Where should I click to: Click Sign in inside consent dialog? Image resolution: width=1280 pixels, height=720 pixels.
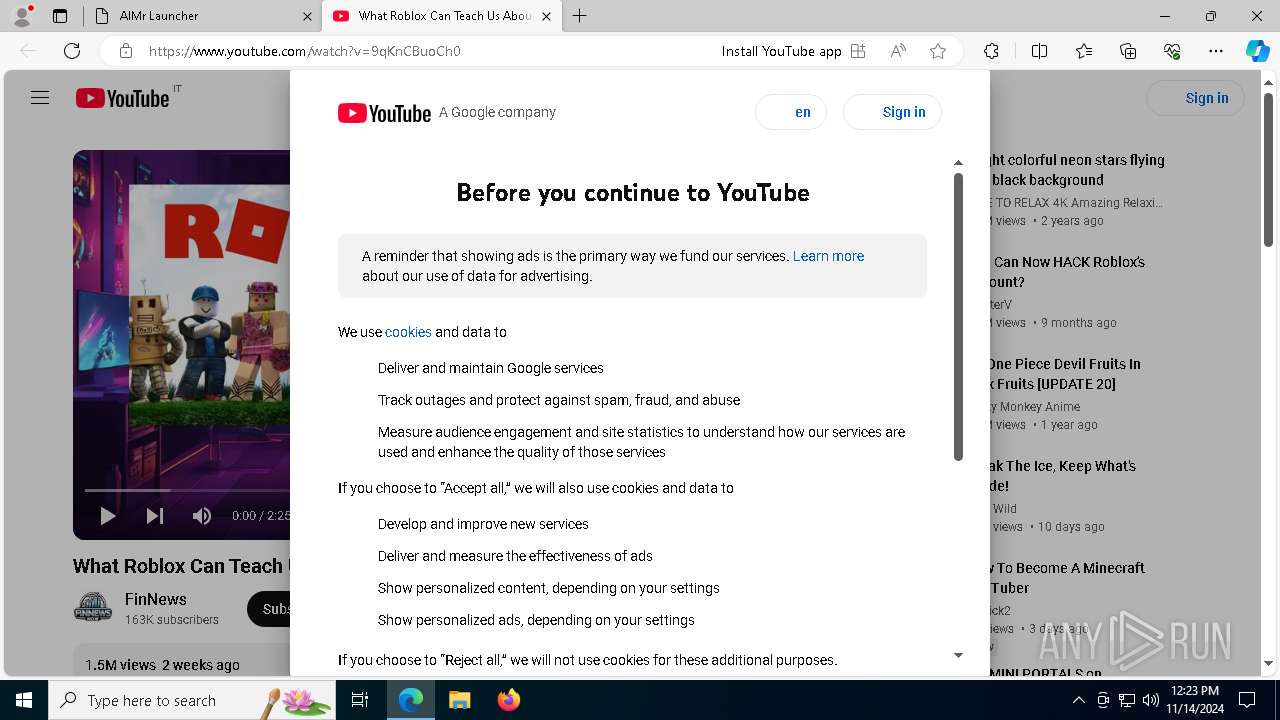[x=892, y=112]
